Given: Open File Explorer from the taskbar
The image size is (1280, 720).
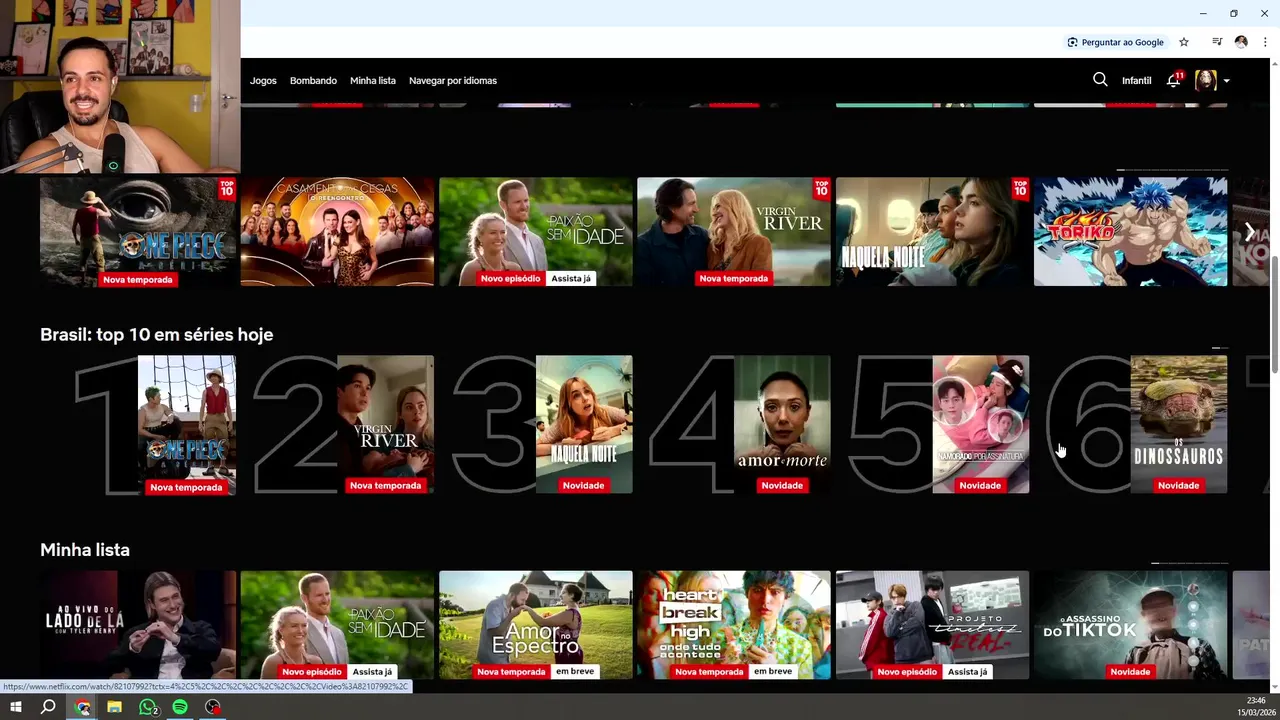Looking at the screenshot, I should tap(115, 707).
